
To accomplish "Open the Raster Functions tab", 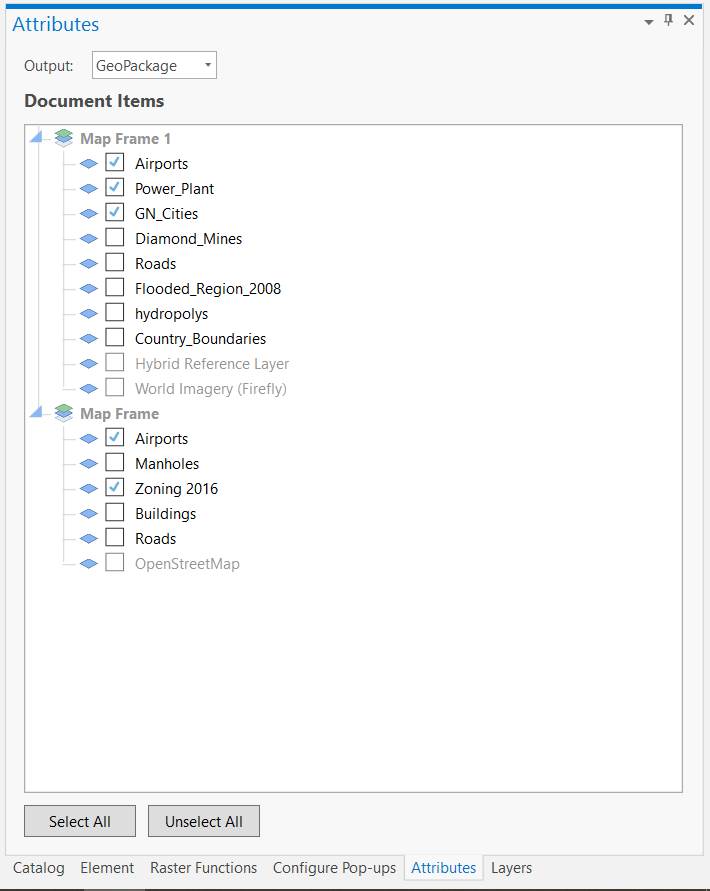I will point(204,868).
